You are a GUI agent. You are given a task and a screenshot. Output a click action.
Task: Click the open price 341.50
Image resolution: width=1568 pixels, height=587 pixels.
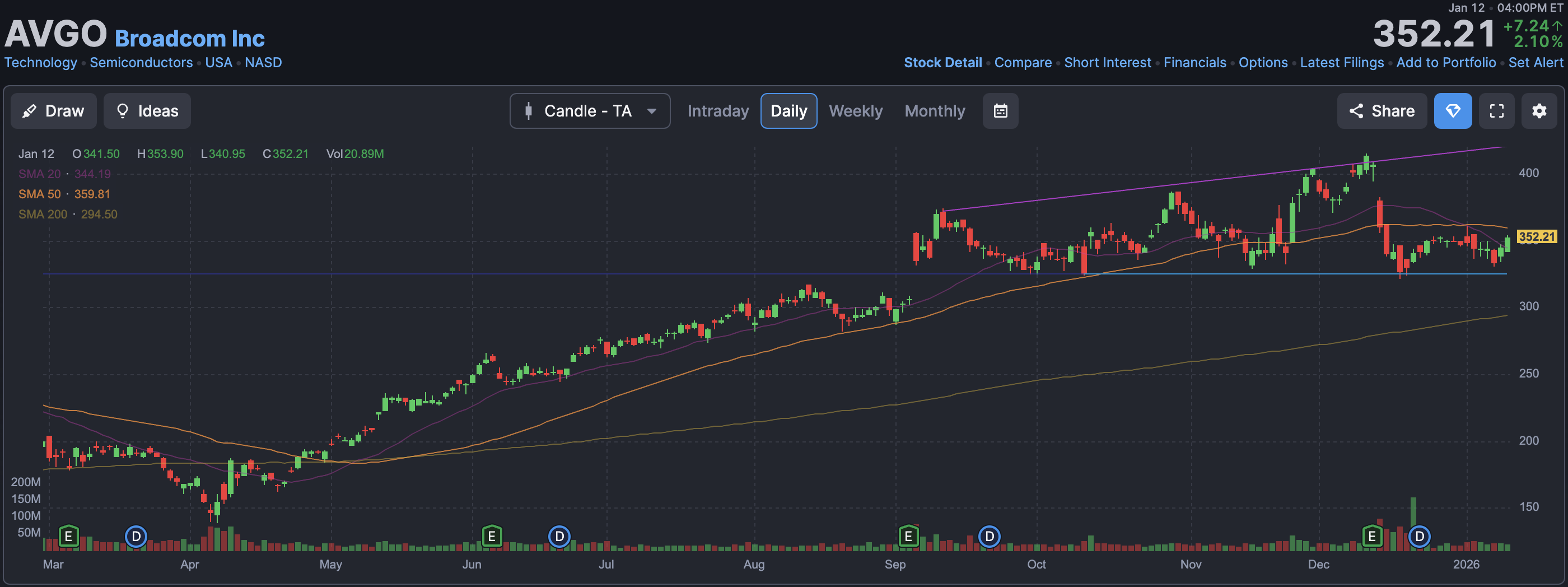[x=102, y=154]
